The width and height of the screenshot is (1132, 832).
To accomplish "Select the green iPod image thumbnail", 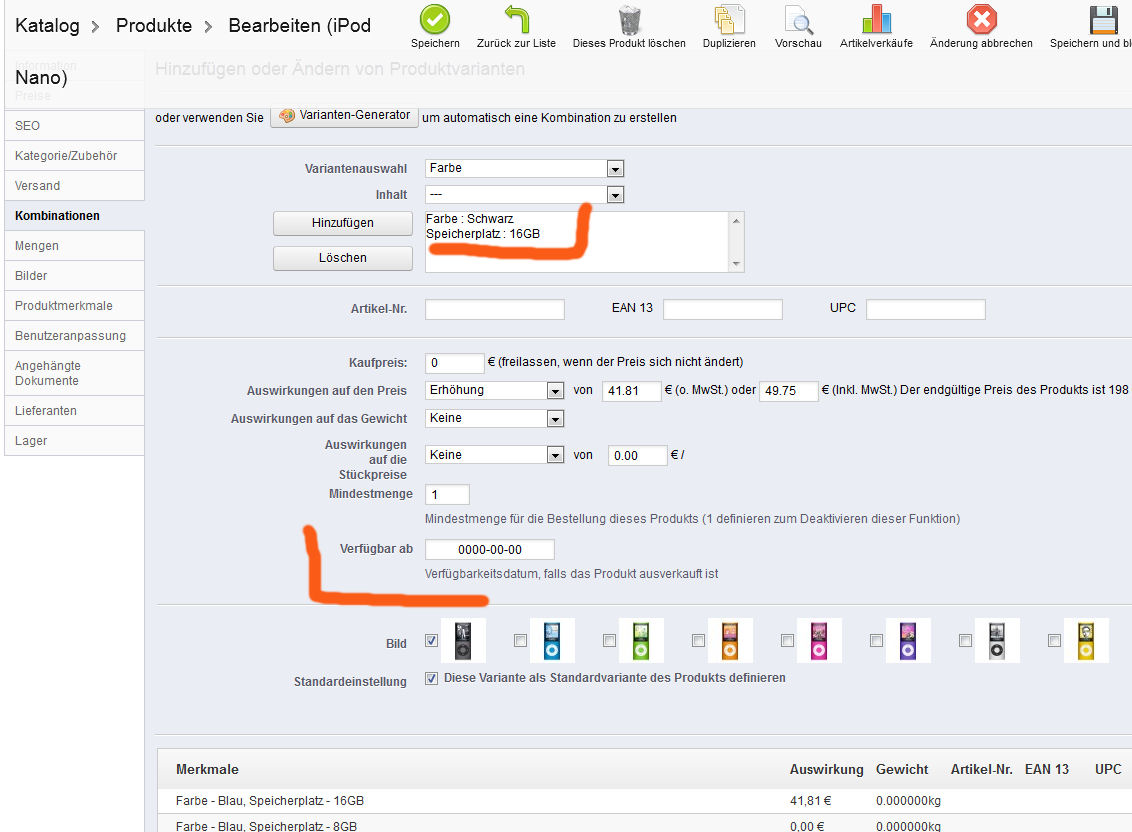I will tap(641, 641).
